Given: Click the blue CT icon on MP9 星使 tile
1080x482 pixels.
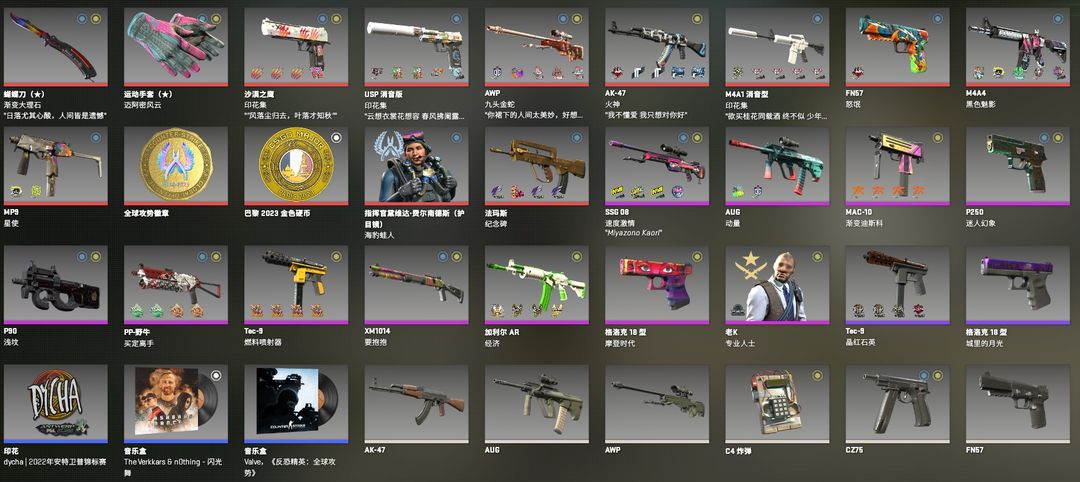Looking at the screenshot, I should coord(95,138).
